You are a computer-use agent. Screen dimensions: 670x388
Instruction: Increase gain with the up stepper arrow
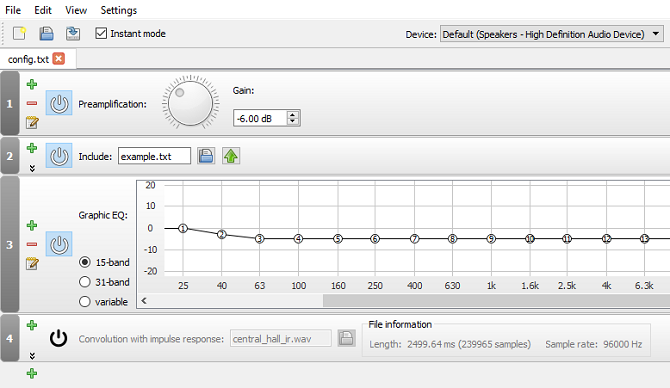292,115
